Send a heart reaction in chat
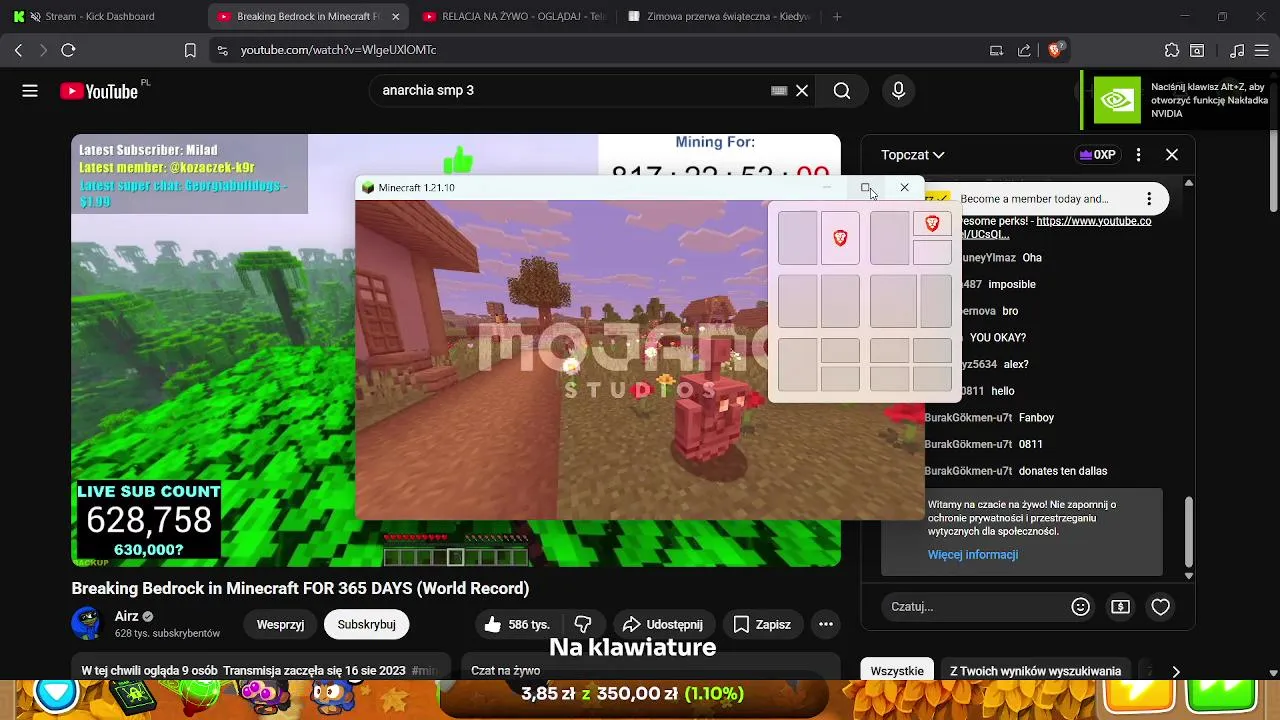The height and width of the screenshot is (720, 1280). click(1160, 606)
